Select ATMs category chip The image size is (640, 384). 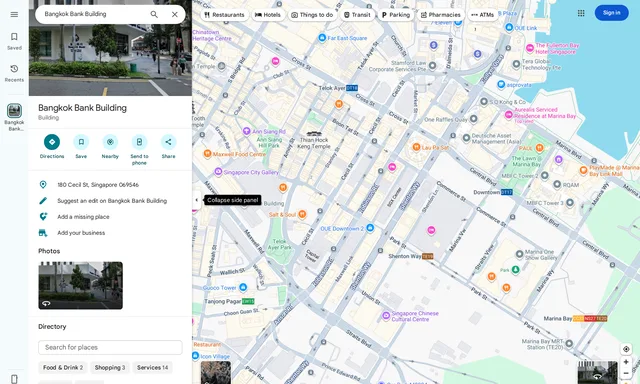[483, 15]
